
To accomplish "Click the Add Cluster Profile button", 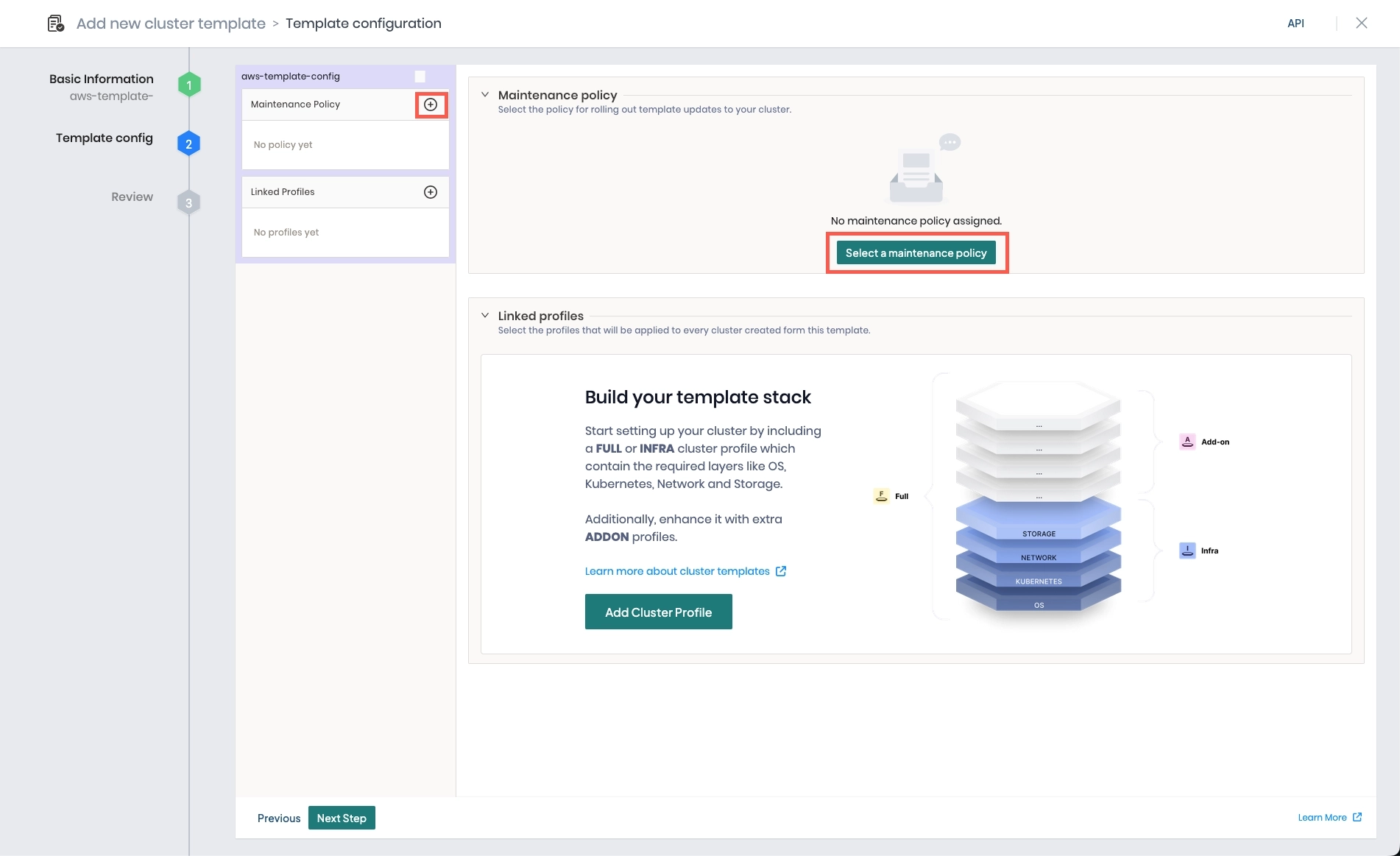I will point(658,612).
